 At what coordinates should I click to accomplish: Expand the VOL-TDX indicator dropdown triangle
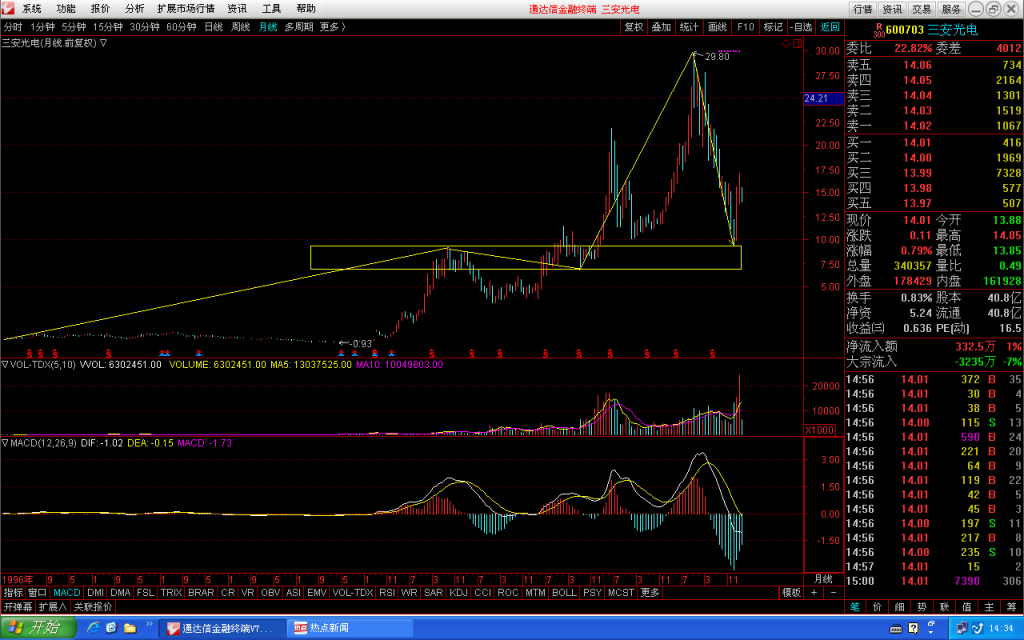[x=5, y=364]
